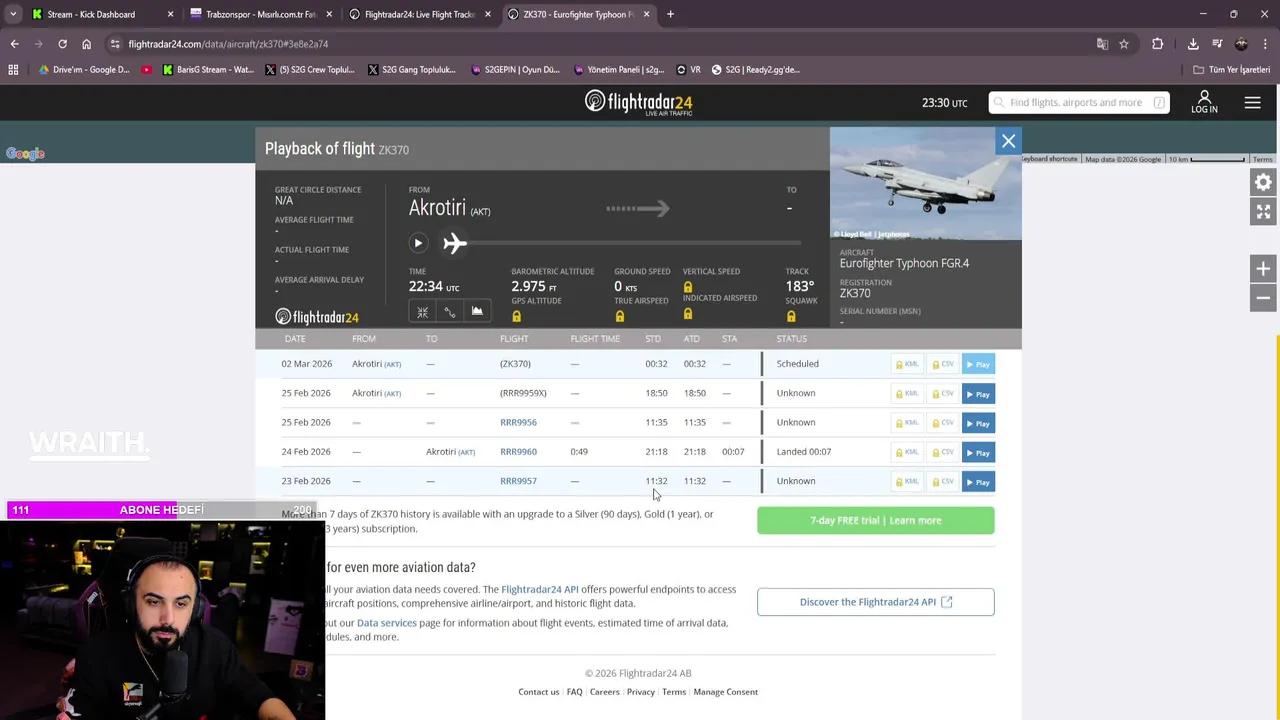
Task: Open the Flightradar24 API text link
Action: 539,590
